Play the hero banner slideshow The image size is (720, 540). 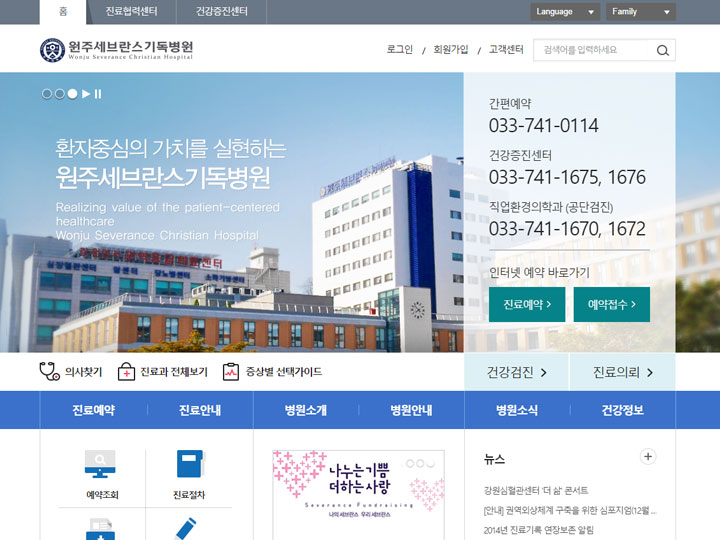86,94
